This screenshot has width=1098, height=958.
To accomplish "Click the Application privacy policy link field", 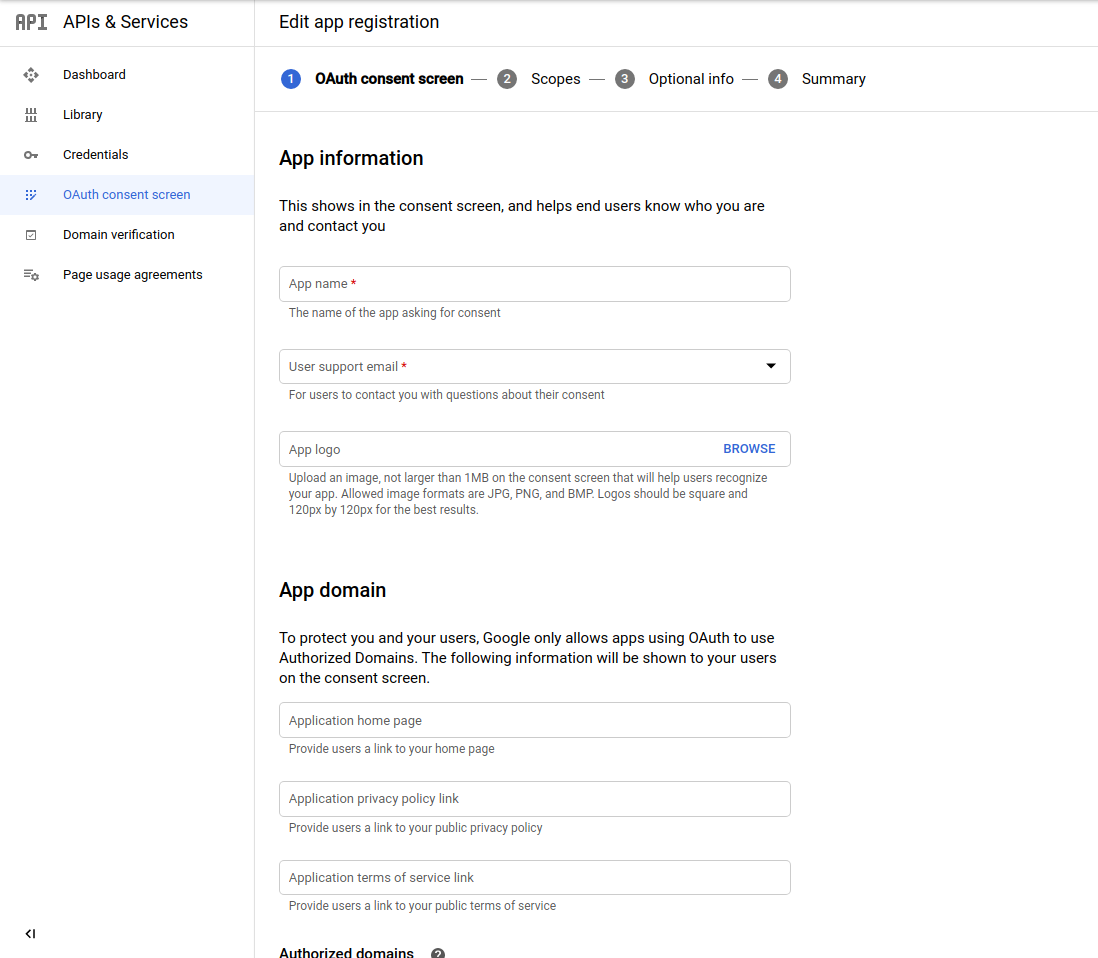I will coord(534,798).
